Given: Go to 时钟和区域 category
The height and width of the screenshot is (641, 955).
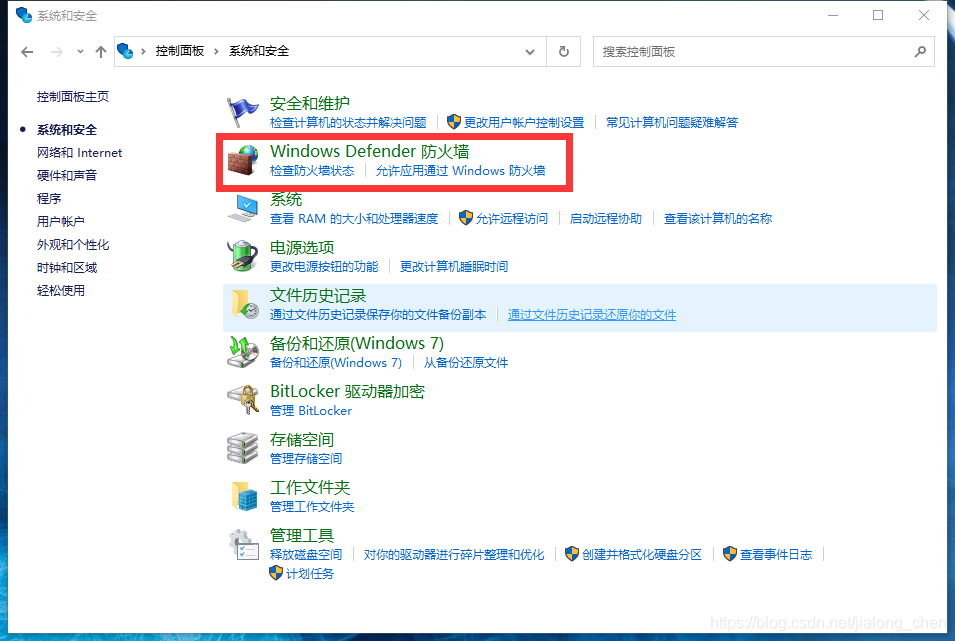Looking at the screenshot, I should [x=66, y=267].
